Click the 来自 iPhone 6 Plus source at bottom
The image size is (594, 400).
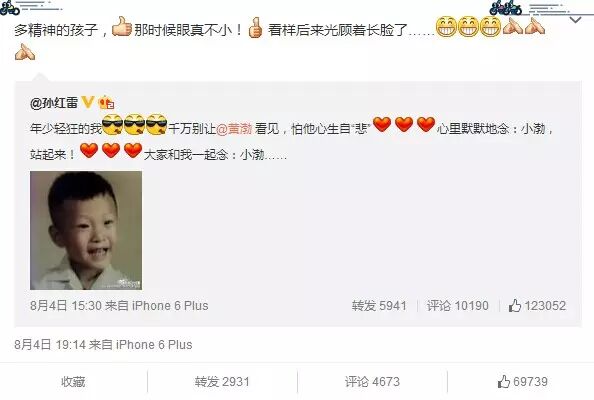[x=141, y=345]
